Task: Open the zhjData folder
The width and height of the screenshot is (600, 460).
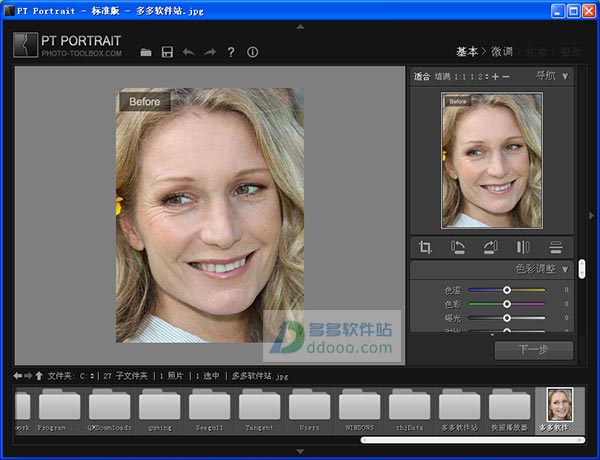Action: [409, 409]
